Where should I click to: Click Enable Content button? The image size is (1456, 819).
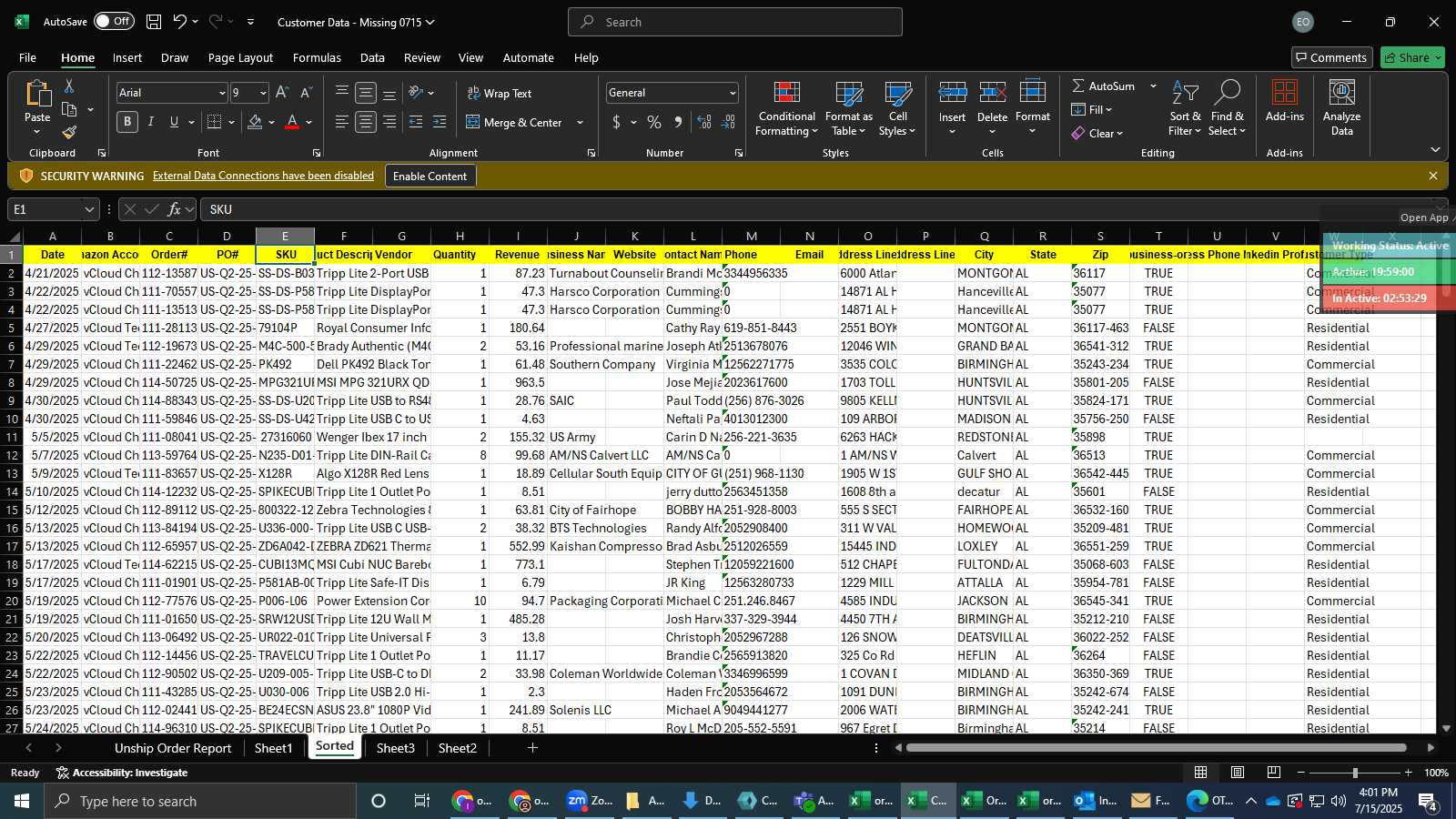430,176
